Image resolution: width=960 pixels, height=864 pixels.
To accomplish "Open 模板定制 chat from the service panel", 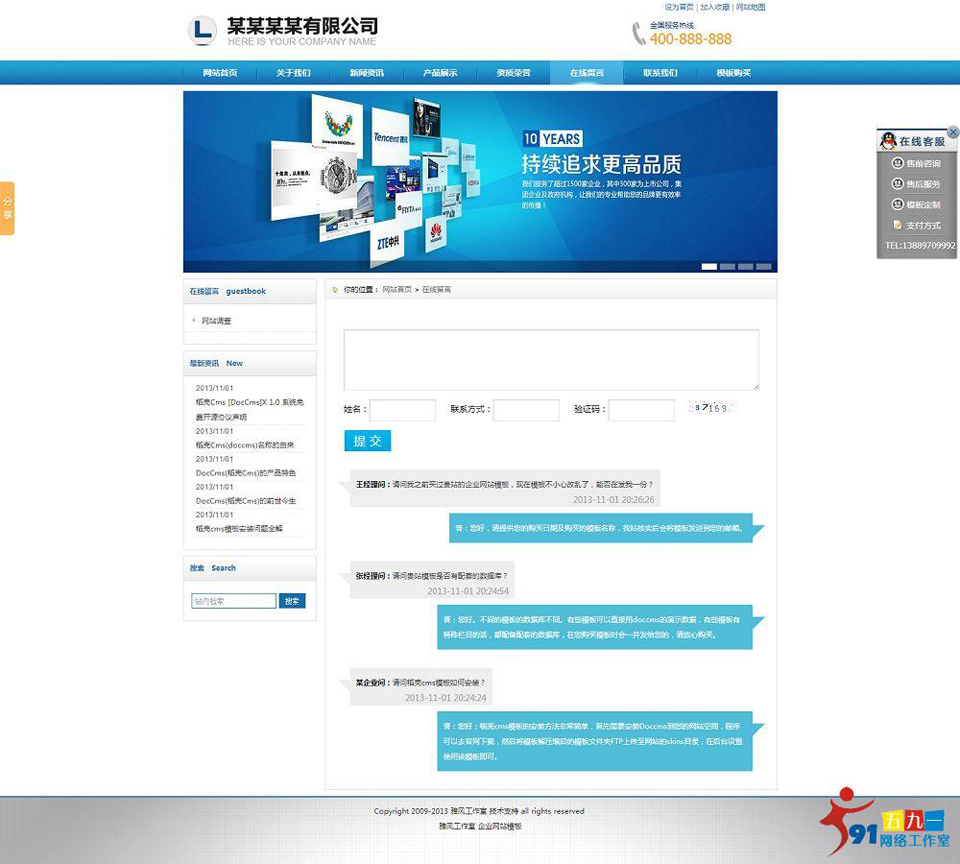I will tap(916, 205).
